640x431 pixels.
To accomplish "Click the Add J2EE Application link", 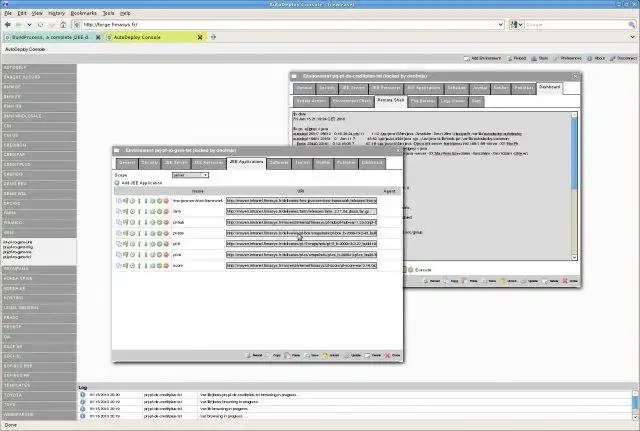I will click(142, 183).
